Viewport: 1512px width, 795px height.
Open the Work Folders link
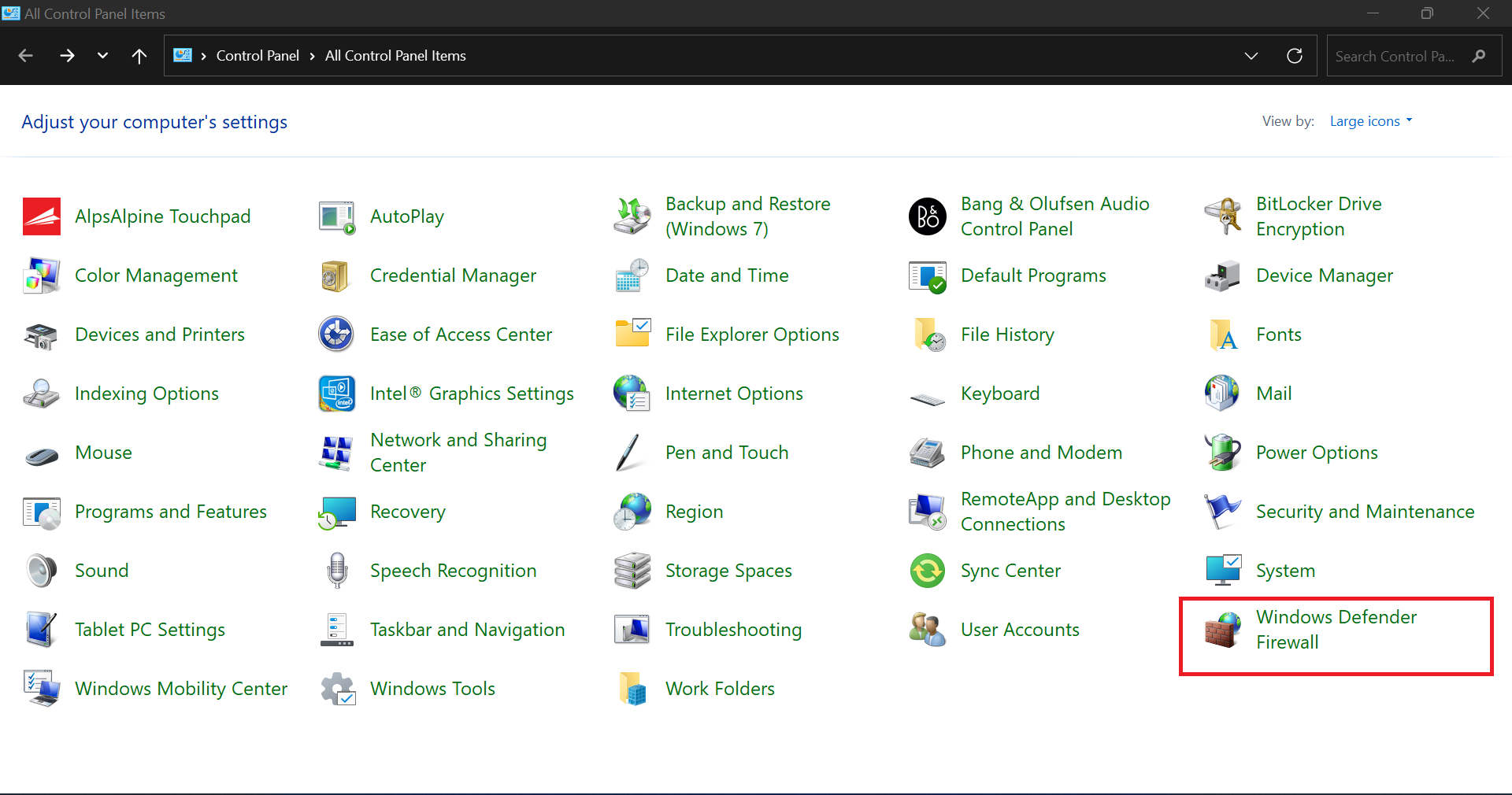[720, 689]
